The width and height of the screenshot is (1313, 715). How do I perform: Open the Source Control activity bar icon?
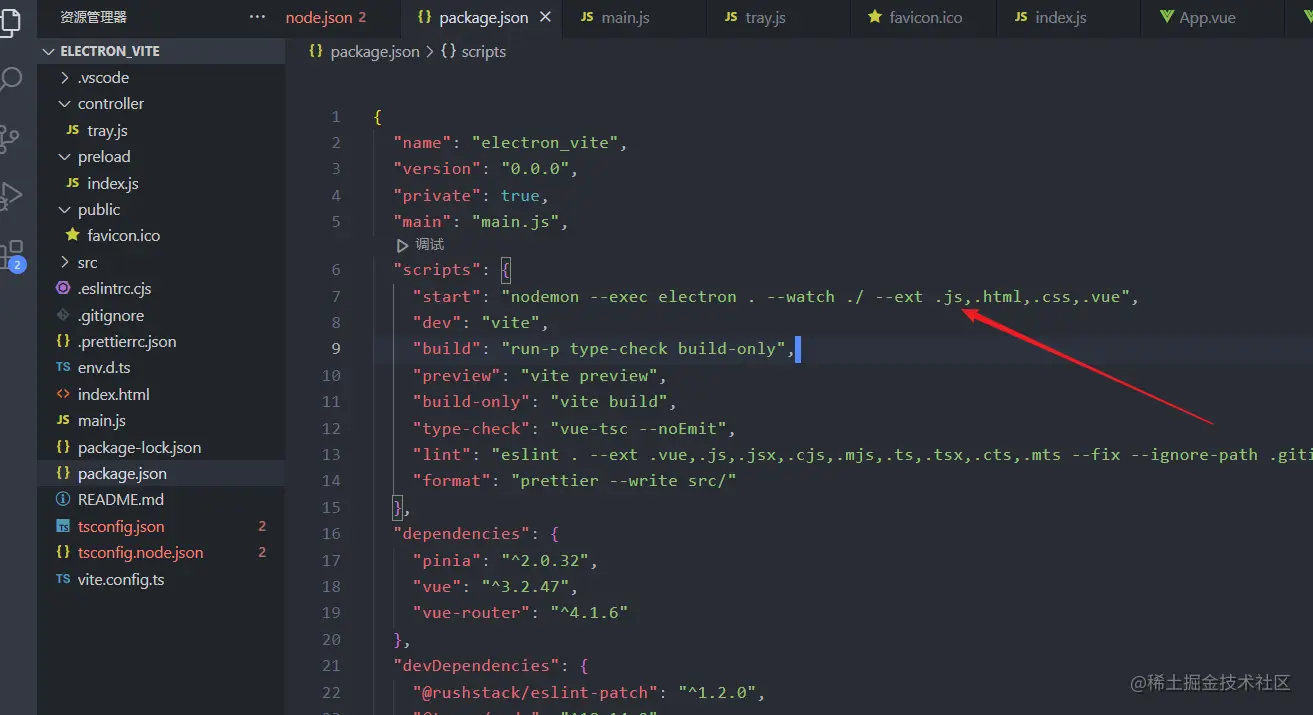pyautogui.click(x=9, y=138)
